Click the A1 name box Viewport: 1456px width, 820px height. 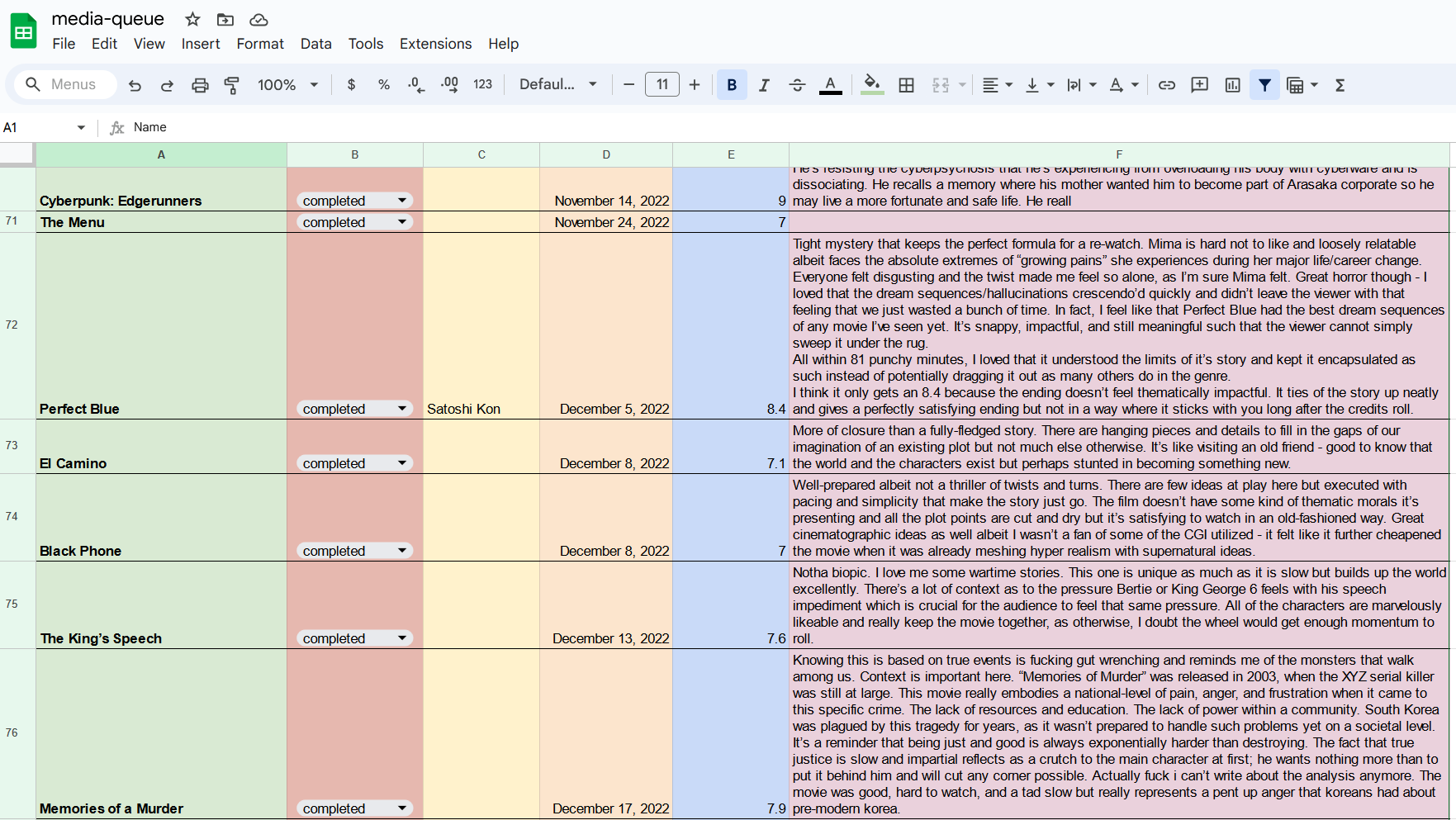(37, 127)
